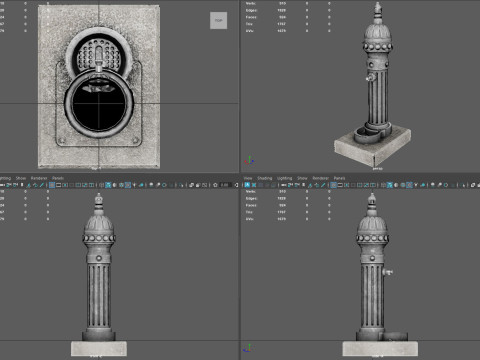Click the TOP view cube in top-left viewport
This screenshot has width=480, height=360.
click(218, 20)
